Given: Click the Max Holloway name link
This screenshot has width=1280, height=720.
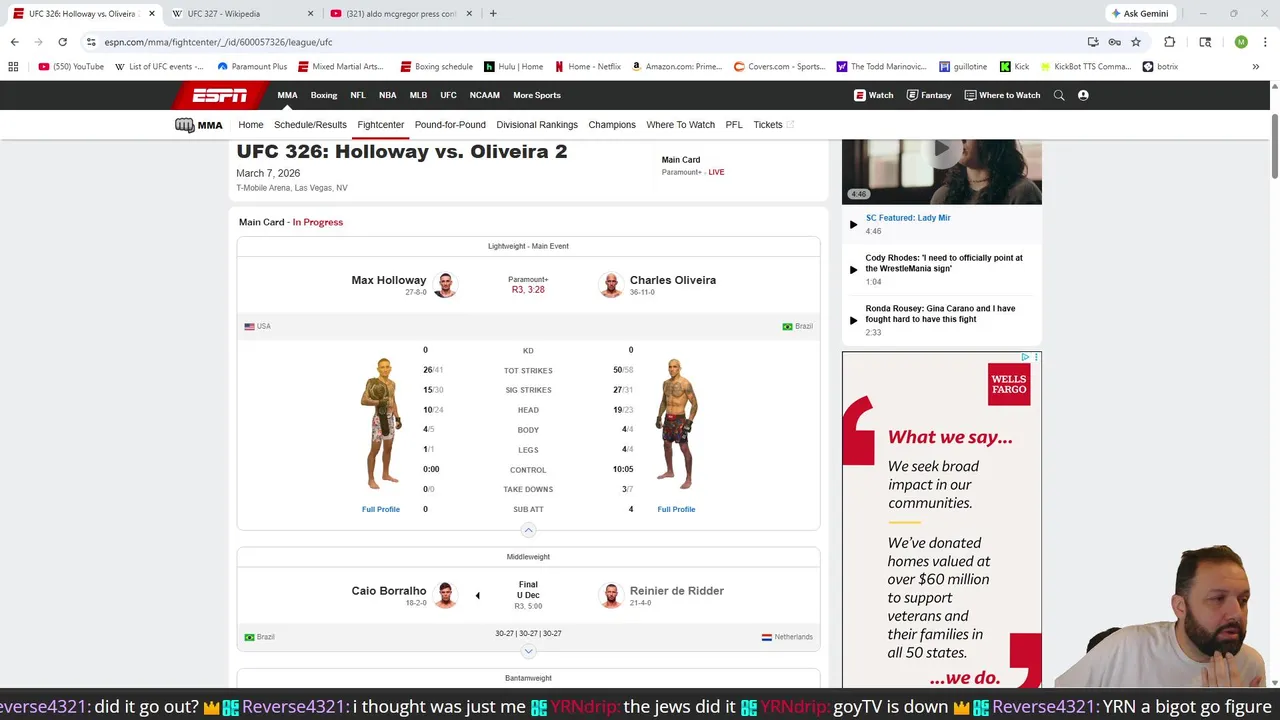Looking at the screenshot, I should coord(388,280).
